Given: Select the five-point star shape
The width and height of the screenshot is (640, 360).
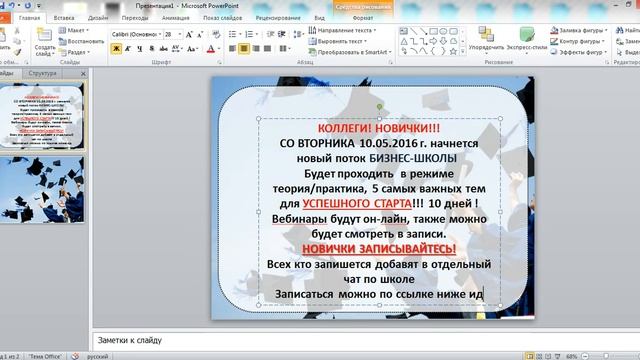Looking at the screenshot, I should pyautogui.click(x=453, y=51).
